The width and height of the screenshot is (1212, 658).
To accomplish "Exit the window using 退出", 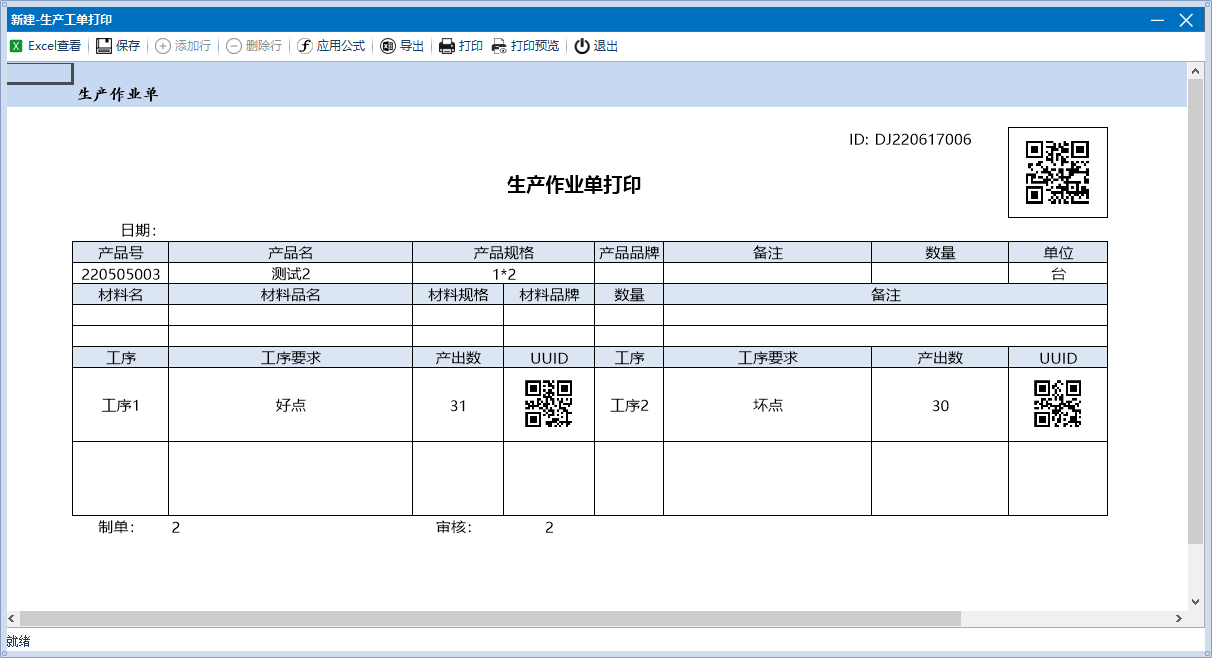I will tap(582, 46).
